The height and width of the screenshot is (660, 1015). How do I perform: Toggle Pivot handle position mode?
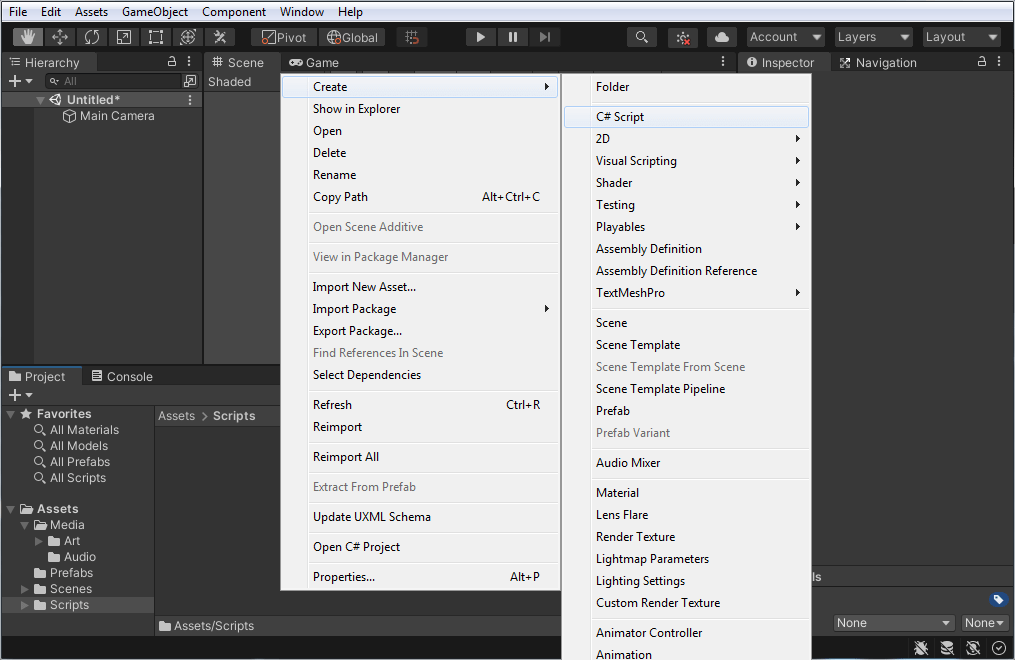(284, 36)
